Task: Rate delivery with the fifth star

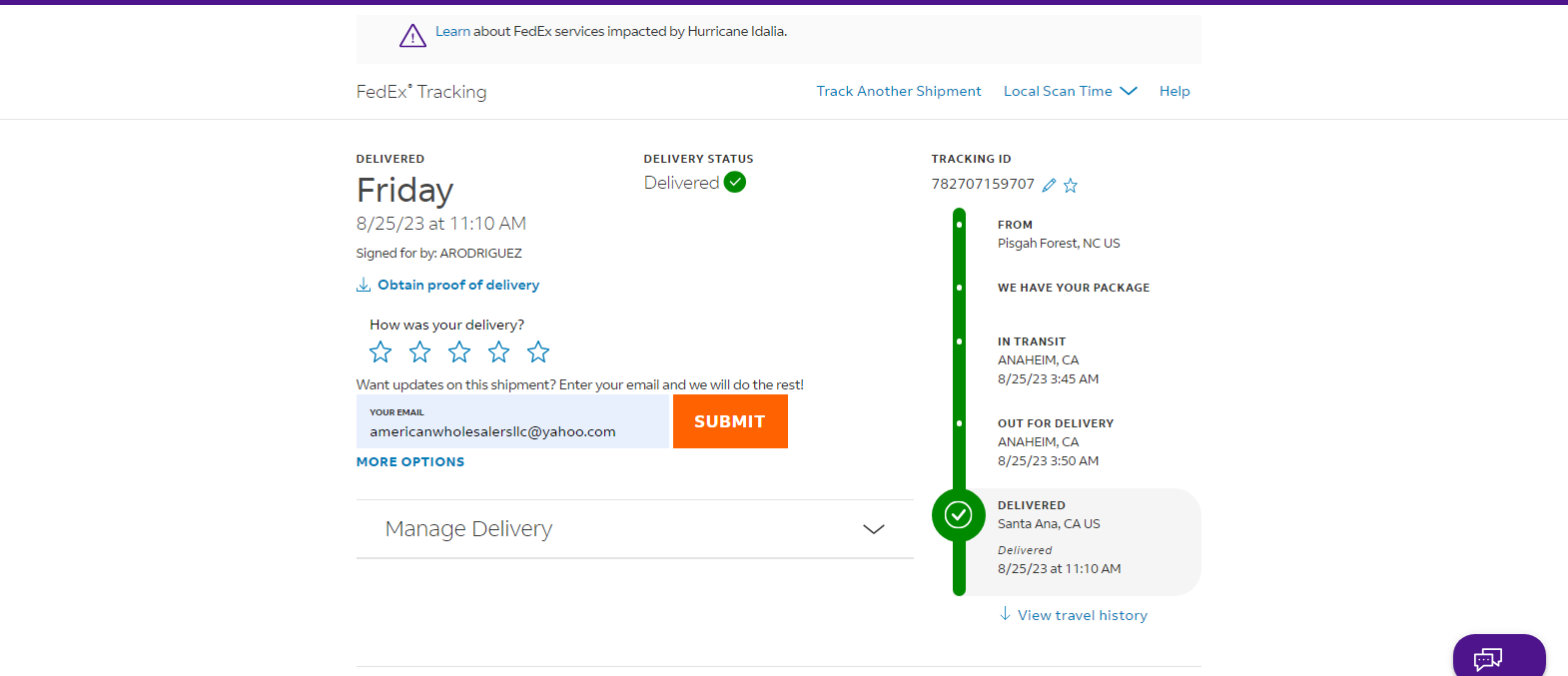Action: (x=538, y=351)
